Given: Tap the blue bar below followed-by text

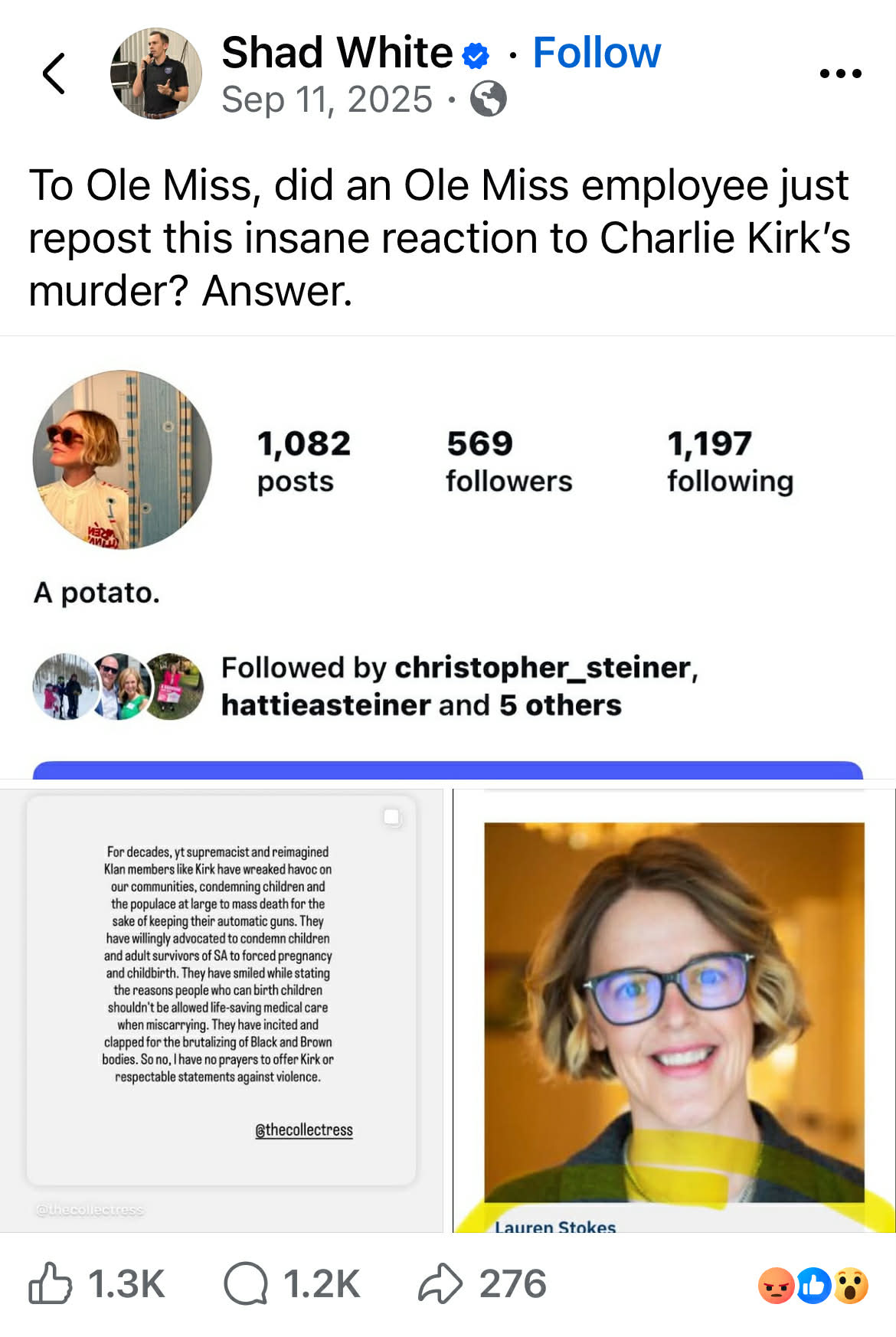Looking at the screenshot, I should tap(447, 770).
